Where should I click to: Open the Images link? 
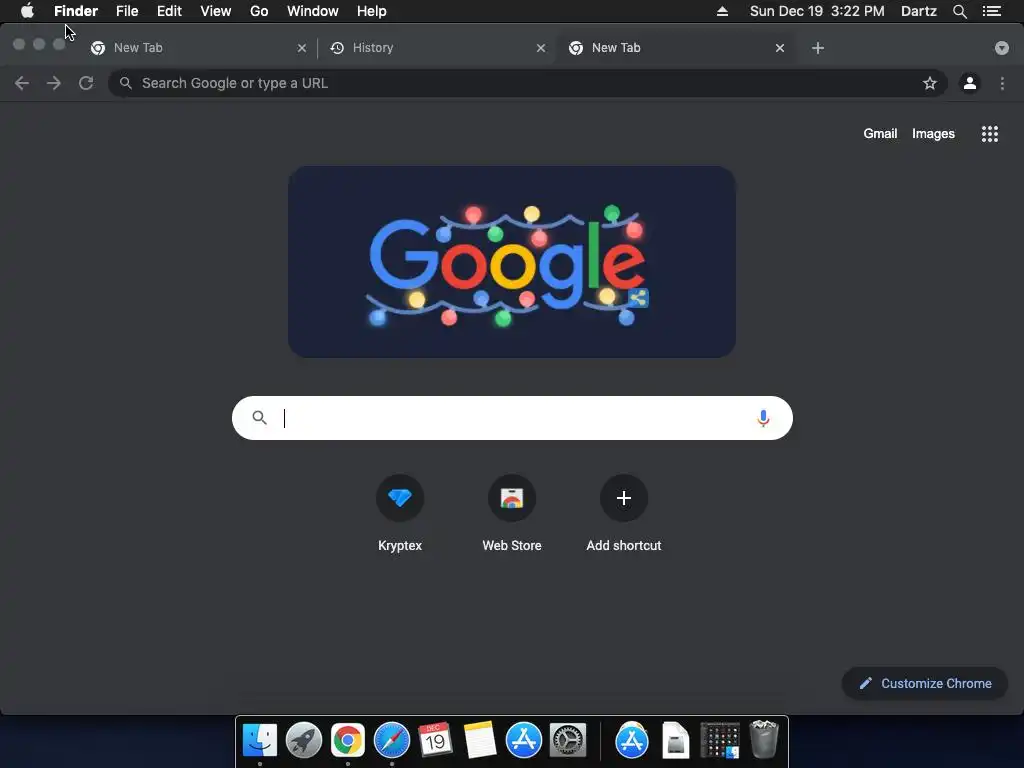[933, 133]
